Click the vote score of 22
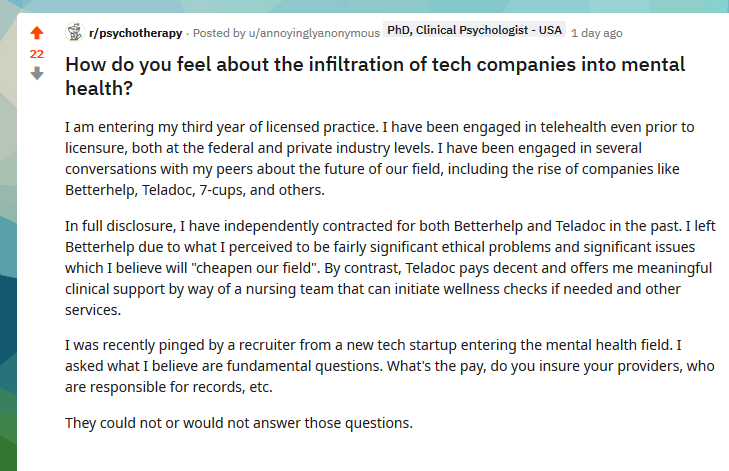 37,53
